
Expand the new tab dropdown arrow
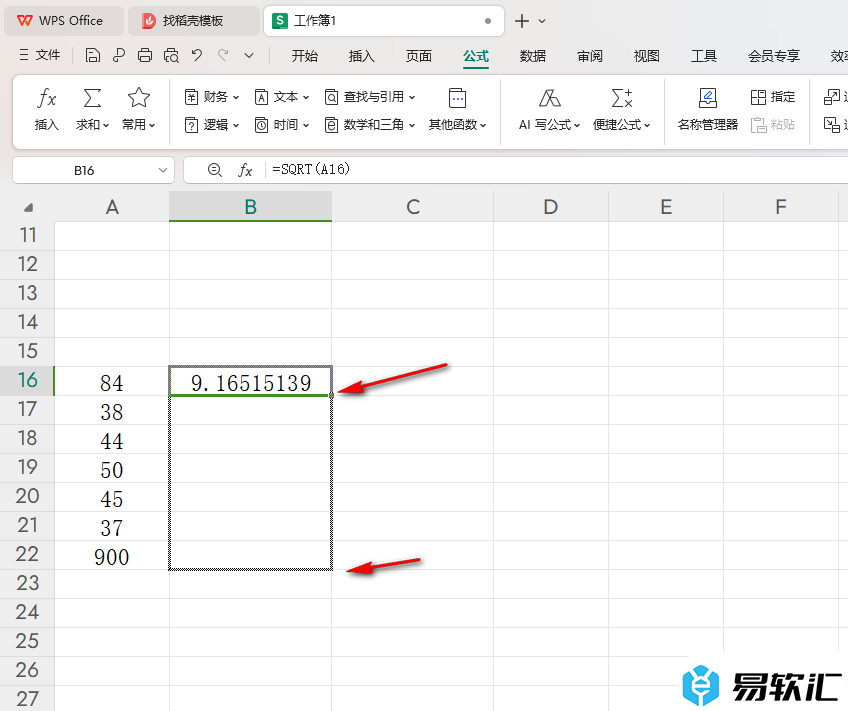point(542,21)
